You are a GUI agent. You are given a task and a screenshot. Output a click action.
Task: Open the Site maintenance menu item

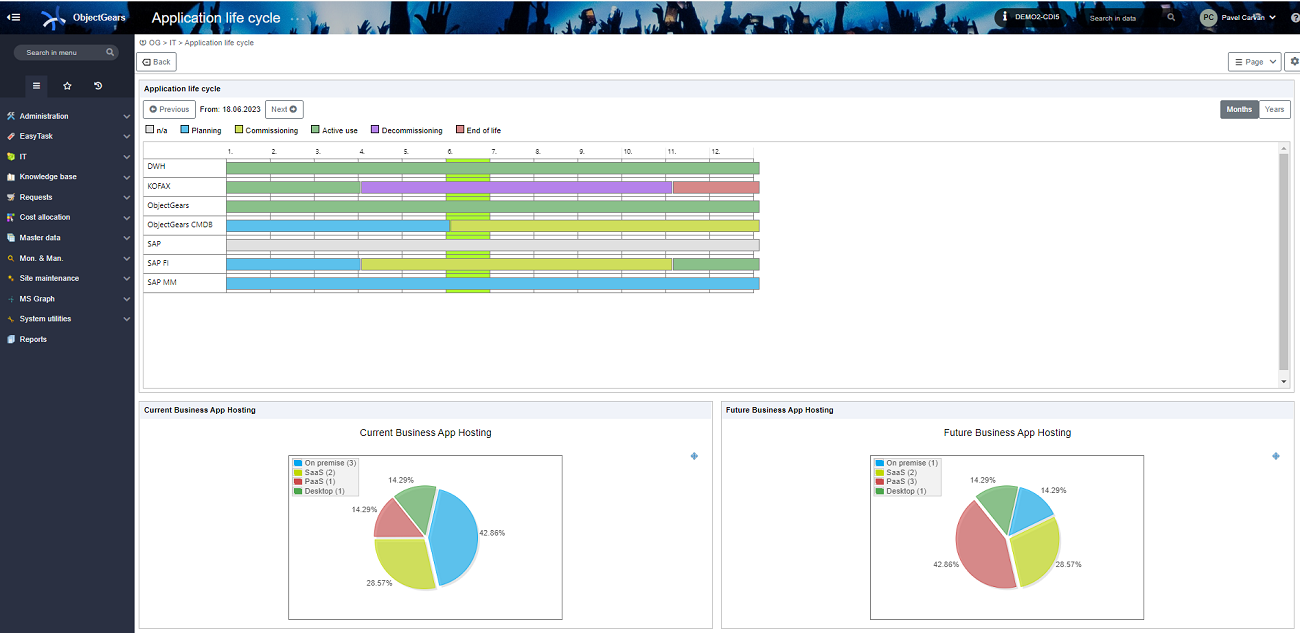pos(49,278)
